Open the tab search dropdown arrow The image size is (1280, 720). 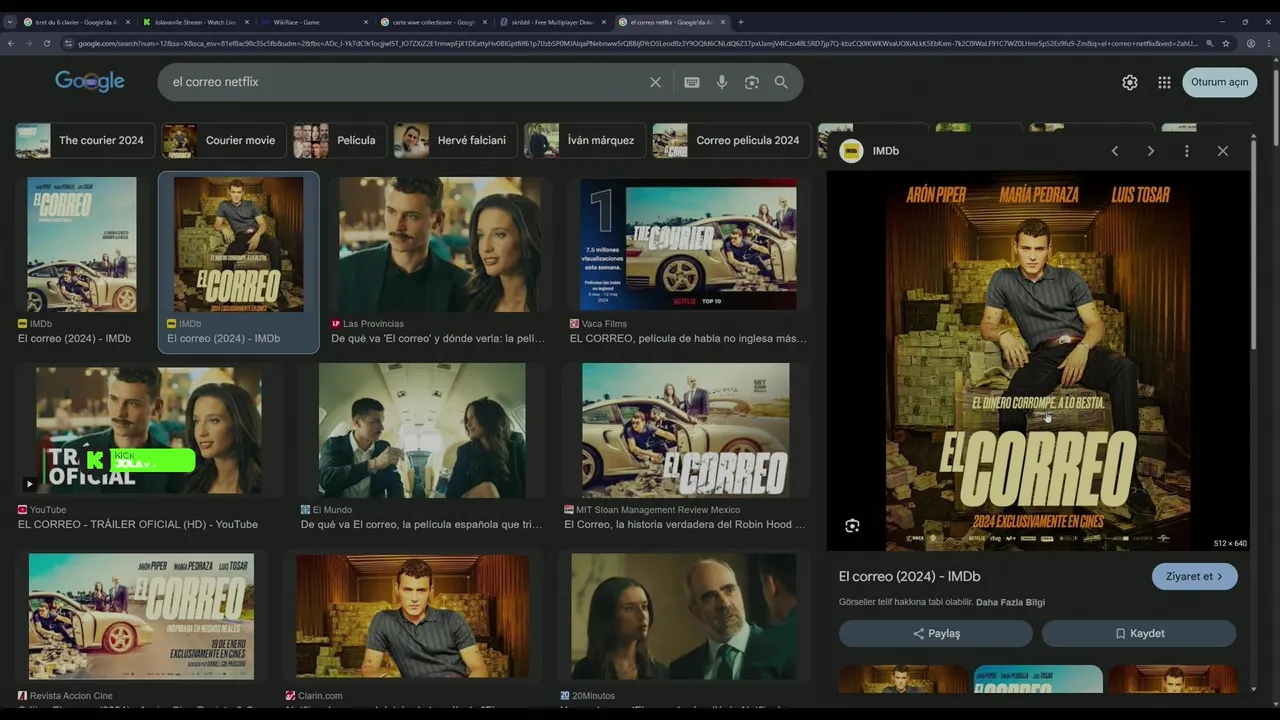click(10, 22)
